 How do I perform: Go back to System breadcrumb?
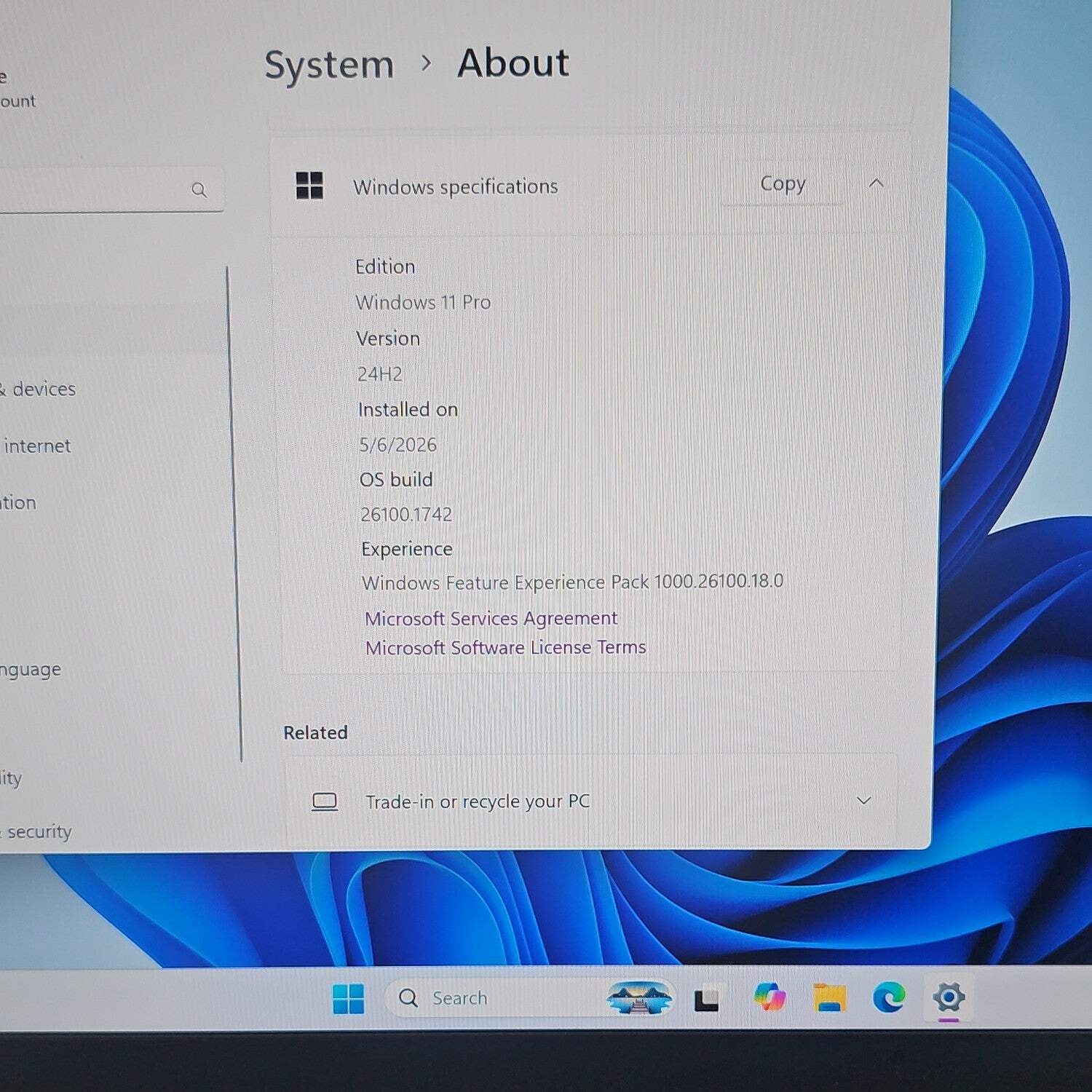coord(329,66)
